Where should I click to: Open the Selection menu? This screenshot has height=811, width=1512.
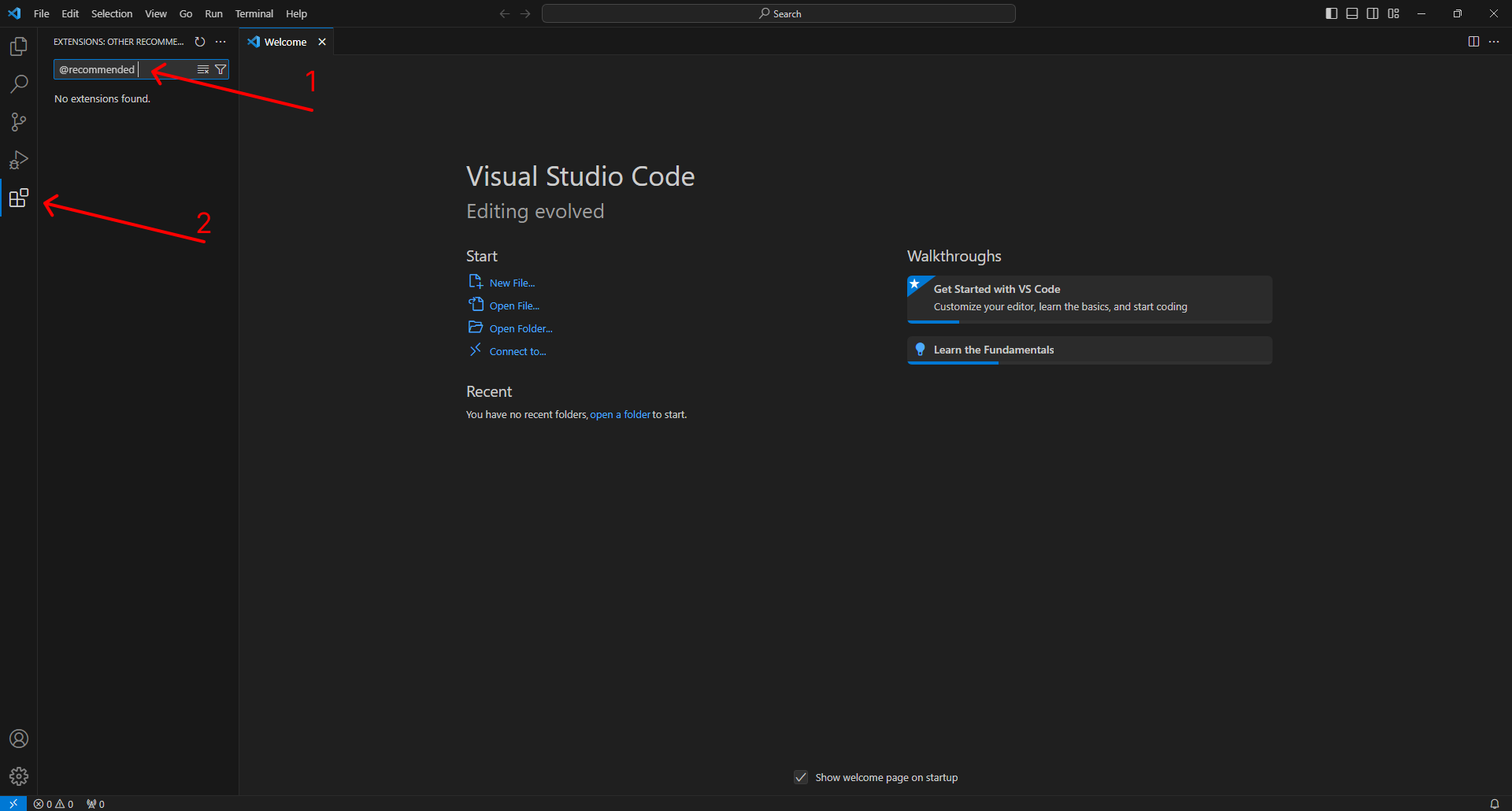coord(112,13)
